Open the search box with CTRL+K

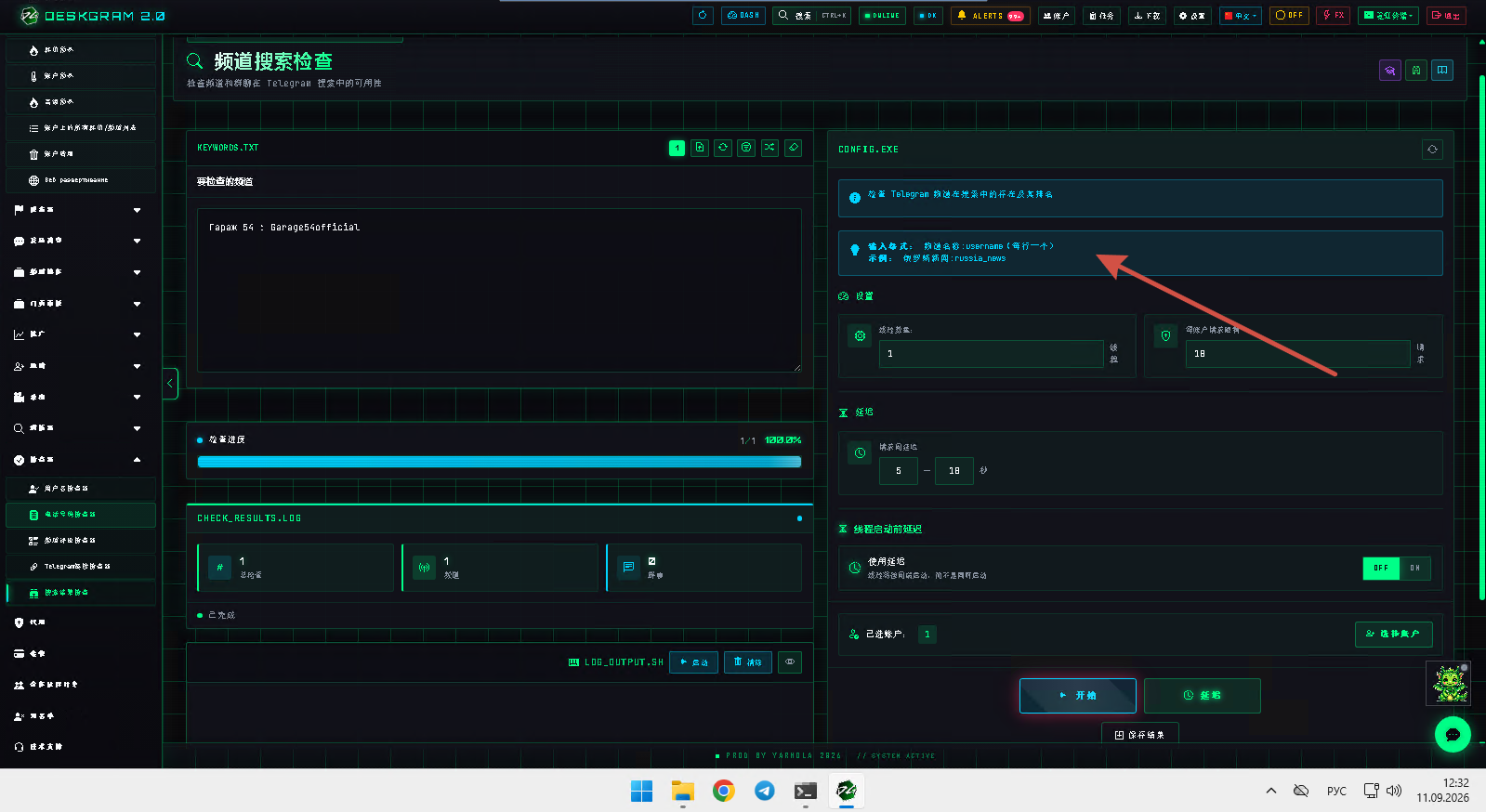[811, 16]
